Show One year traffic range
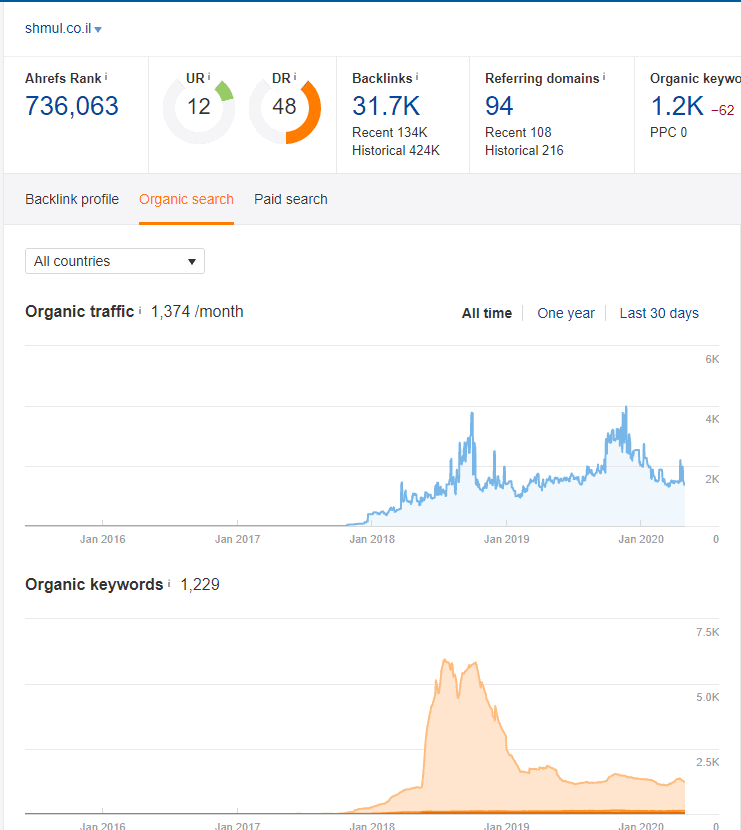 pos(566,313)
